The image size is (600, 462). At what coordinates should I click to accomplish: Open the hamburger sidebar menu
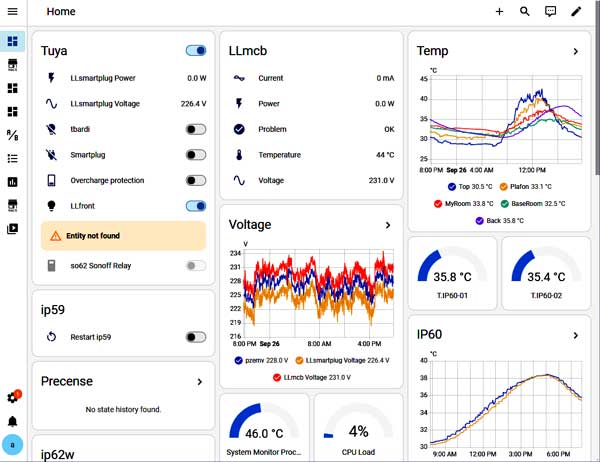(x=13, y=11)
